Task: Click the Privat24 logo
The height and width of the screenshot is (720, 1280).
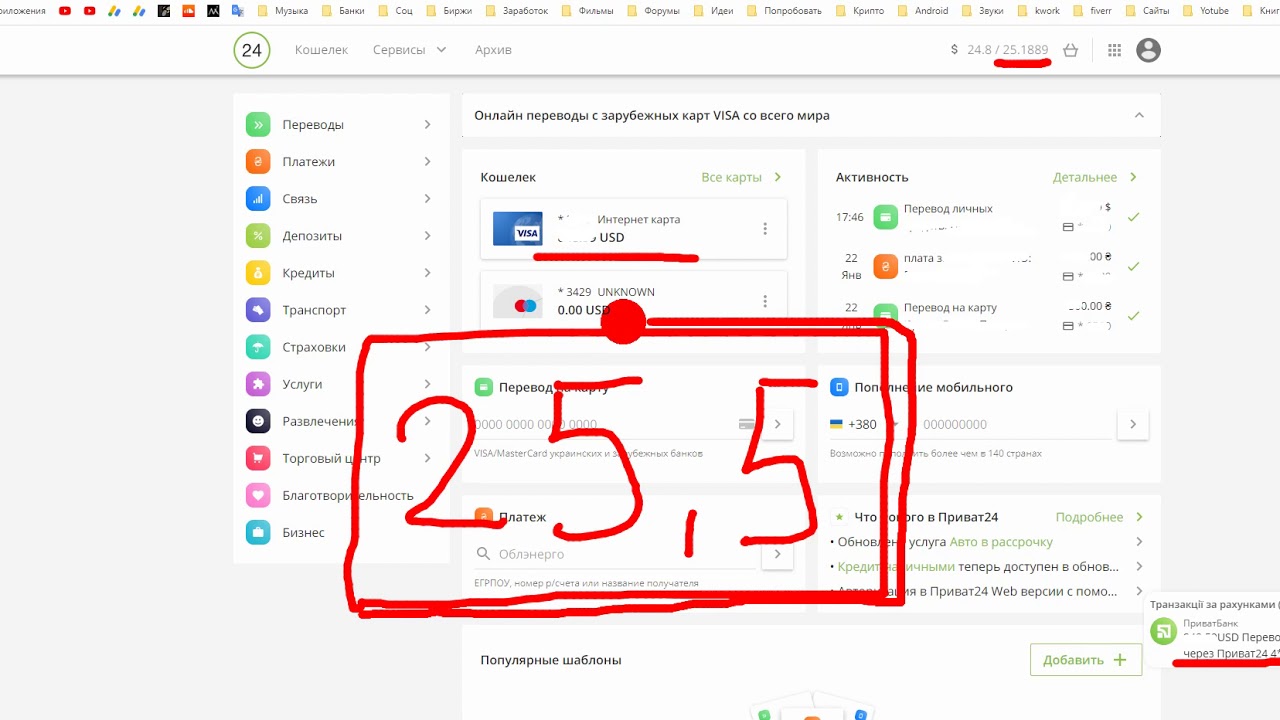Action: (252, 50)
